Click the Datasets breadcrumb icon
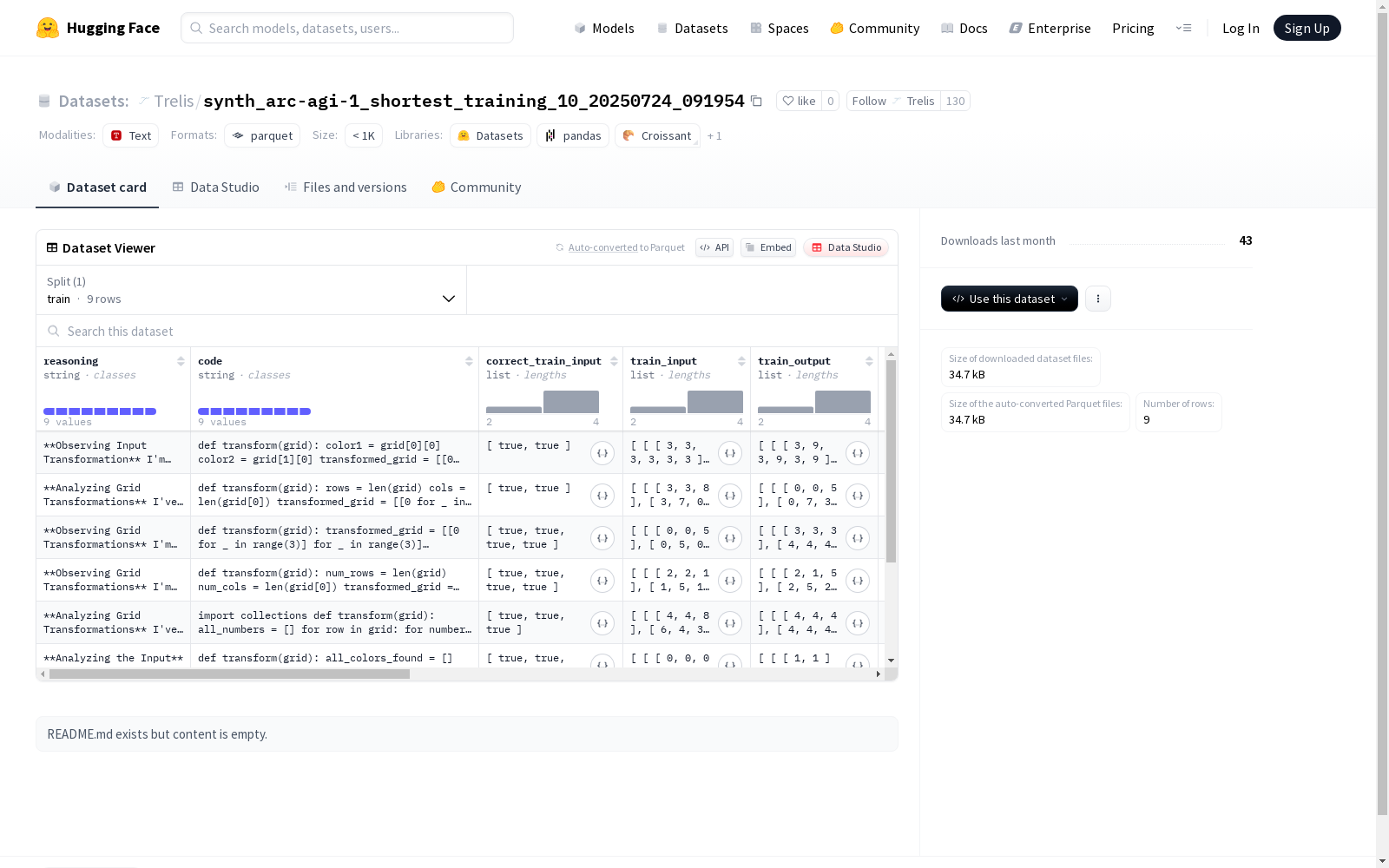The width and height of the screenshot is (1389, 868). (44, 101)
